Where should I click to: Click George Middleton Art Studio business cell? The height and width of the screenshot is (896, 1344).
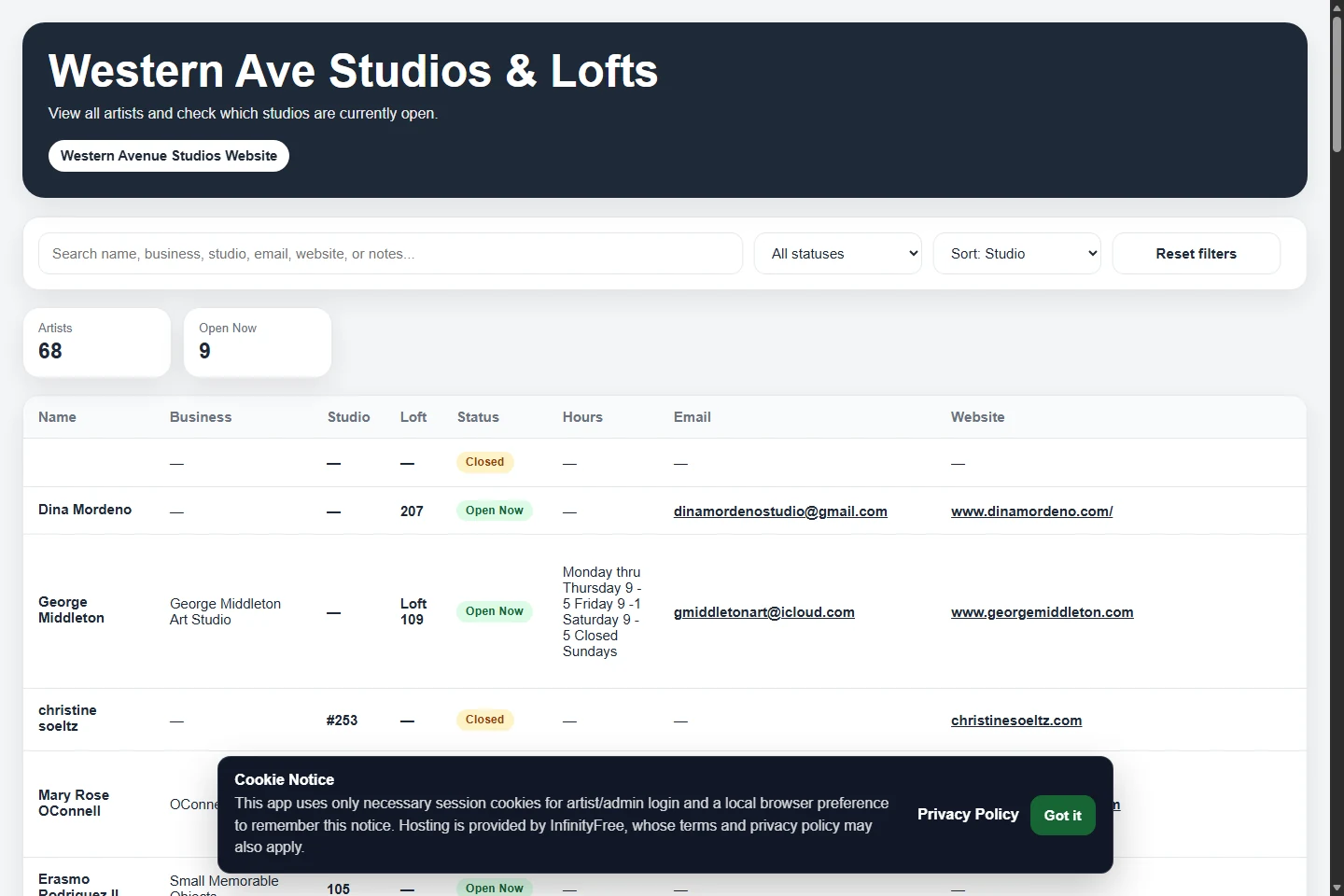tap(225, 612)
